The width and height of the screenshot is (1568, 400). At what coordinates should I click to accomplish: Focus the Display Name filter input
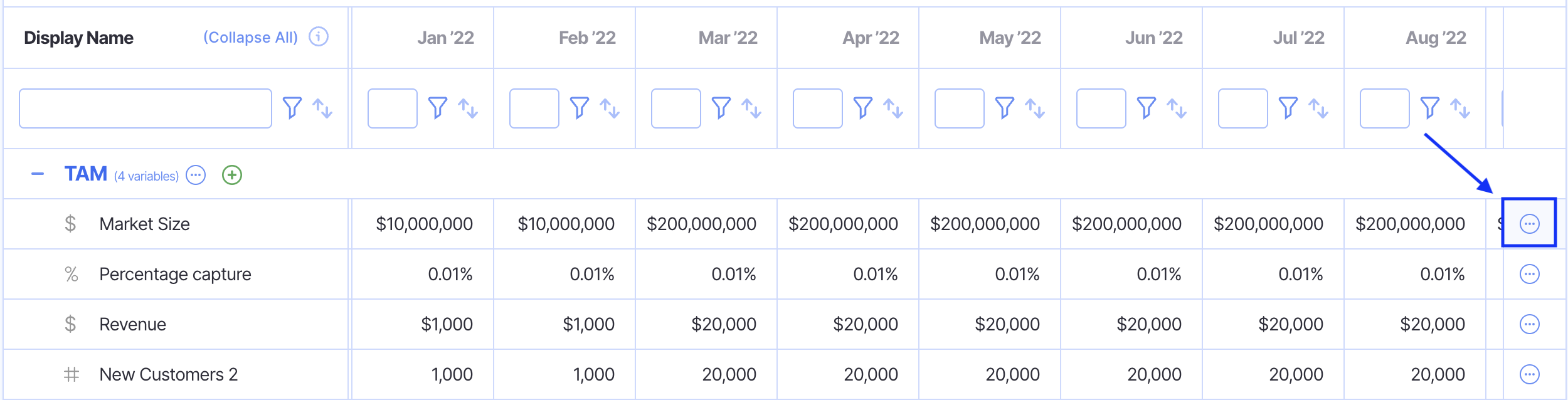pyautogui.click(x=146, y=108)
